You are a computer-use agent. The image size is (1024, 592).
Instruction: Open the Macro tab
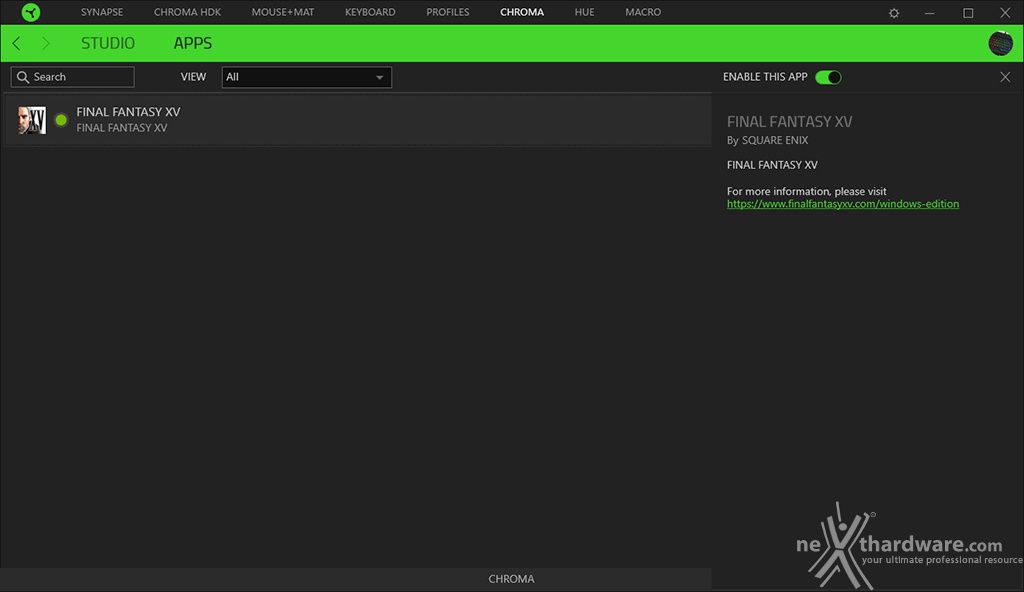(x=643, y=12)
